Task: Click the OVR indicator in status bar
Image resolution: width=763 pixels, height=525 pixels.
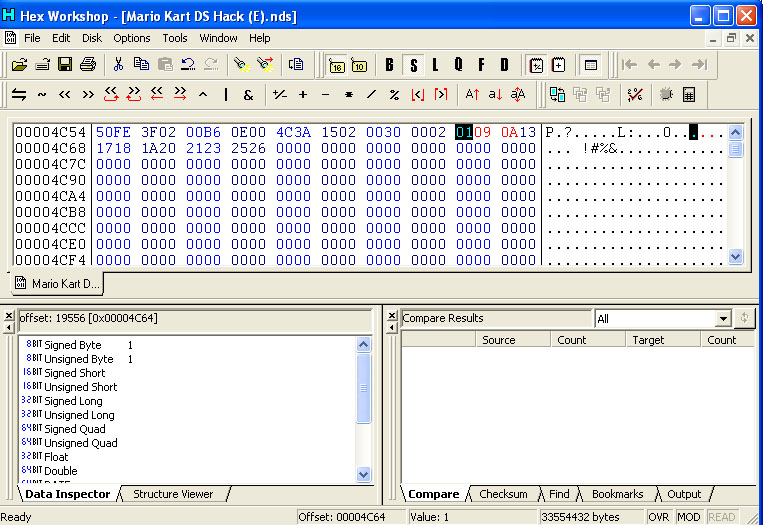Action: (659, 517)
